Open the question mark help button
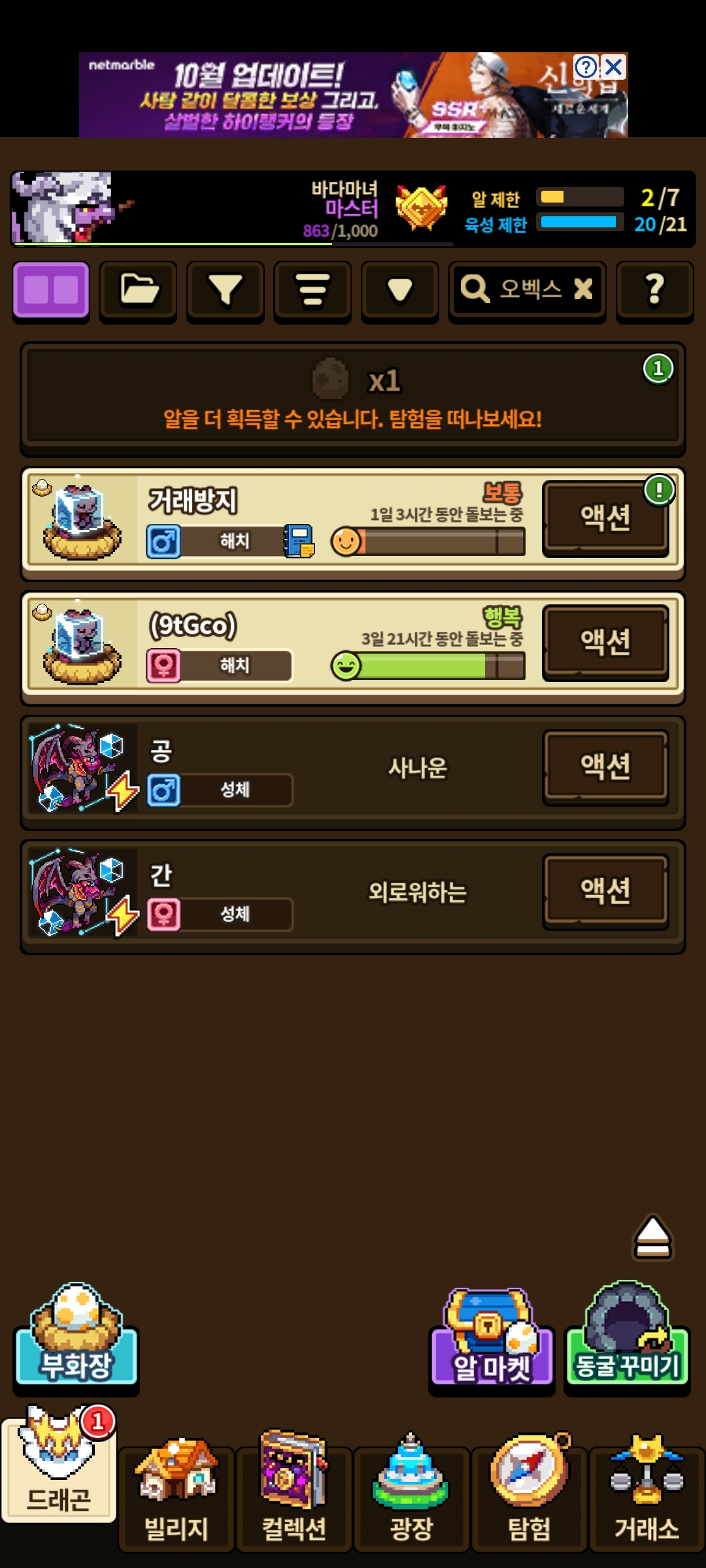This screenshot has height=1568, width=706. point(654,291)
